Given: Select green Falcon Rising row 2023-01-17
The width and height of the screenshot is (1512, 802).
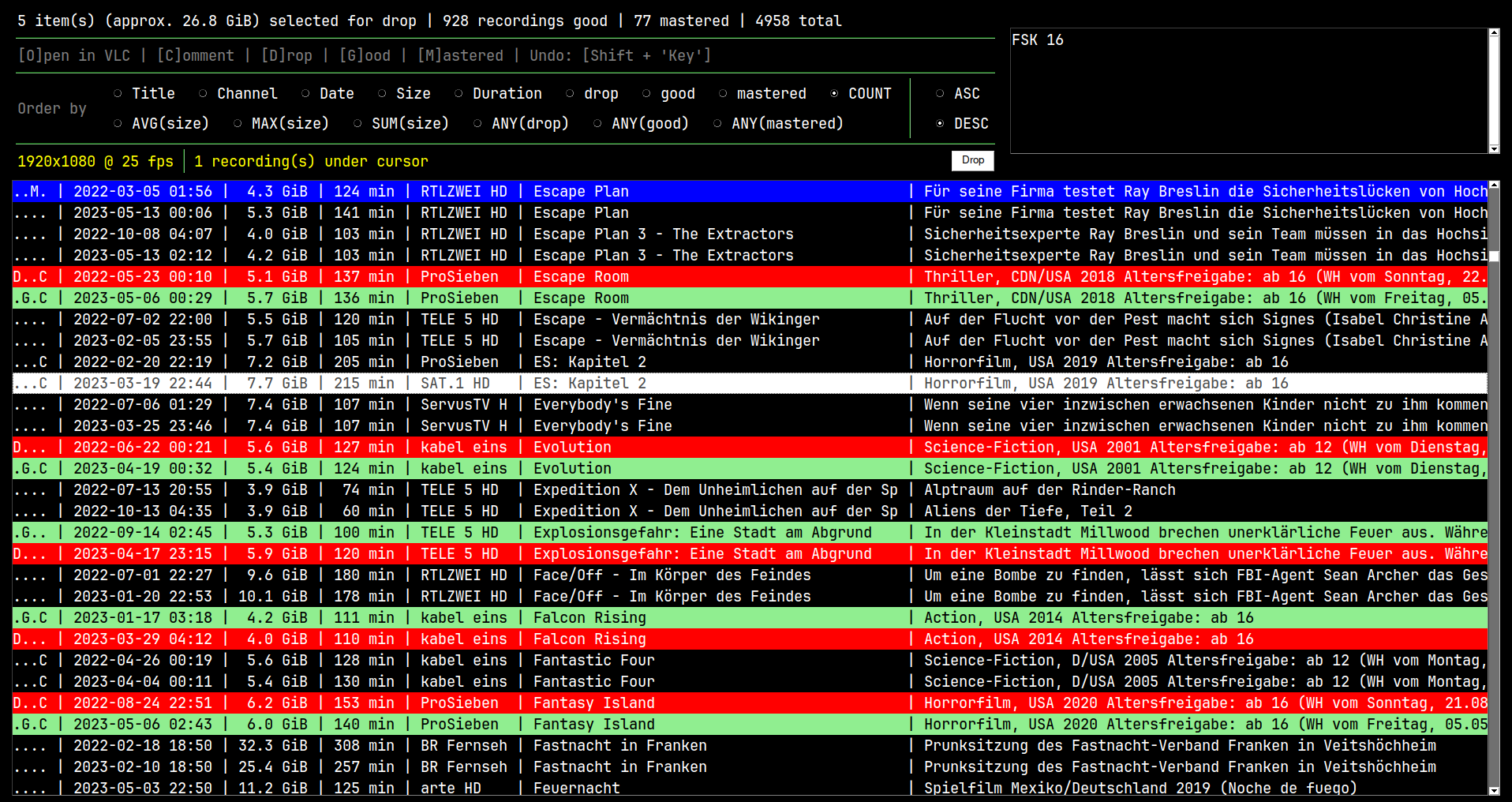Looking at the screenshot, I should [x=750, y=617].
